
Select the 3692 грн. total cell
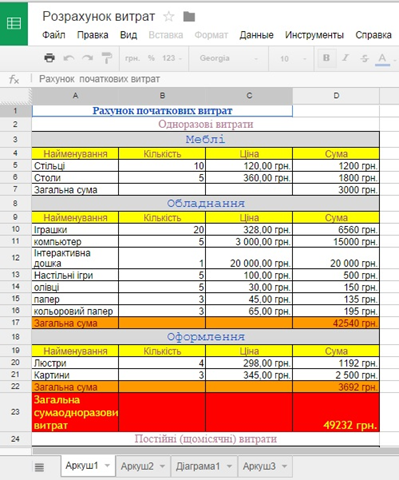(336, 387)
